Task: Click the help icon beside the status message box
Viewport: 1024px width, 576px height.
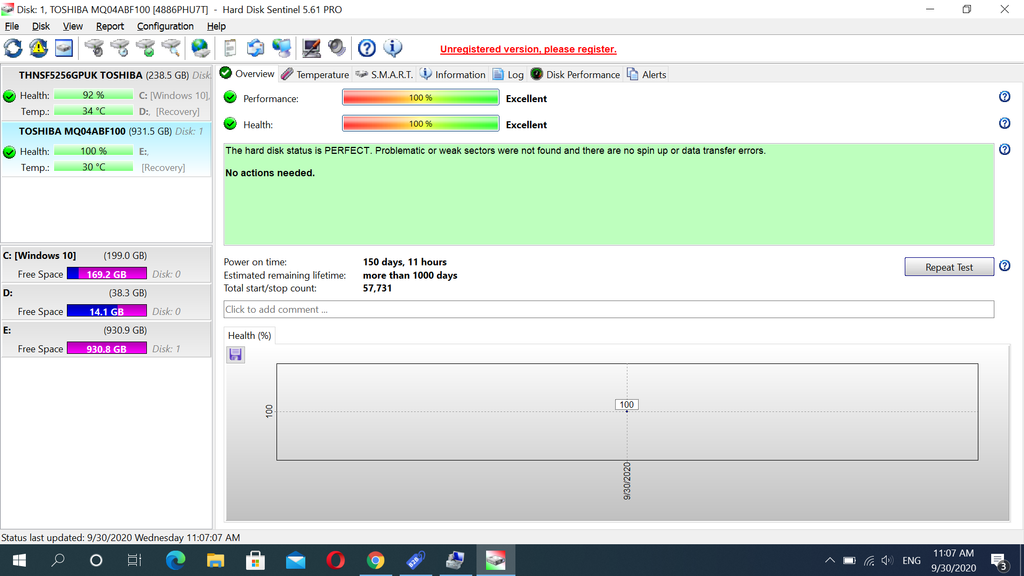Action: tap(1004, 149)
